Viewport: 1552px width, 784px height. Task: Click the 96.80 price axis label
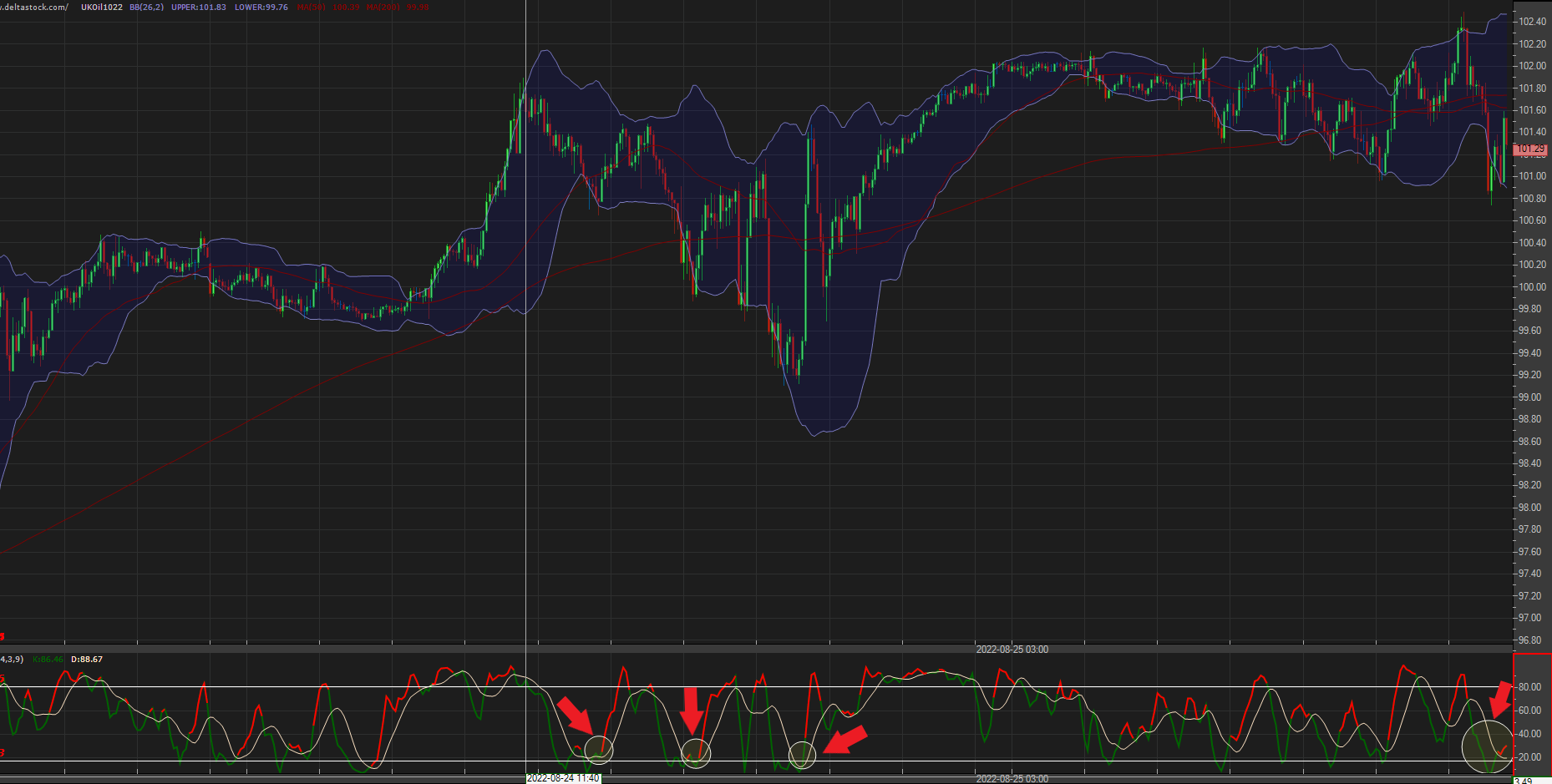point(1530,640)
